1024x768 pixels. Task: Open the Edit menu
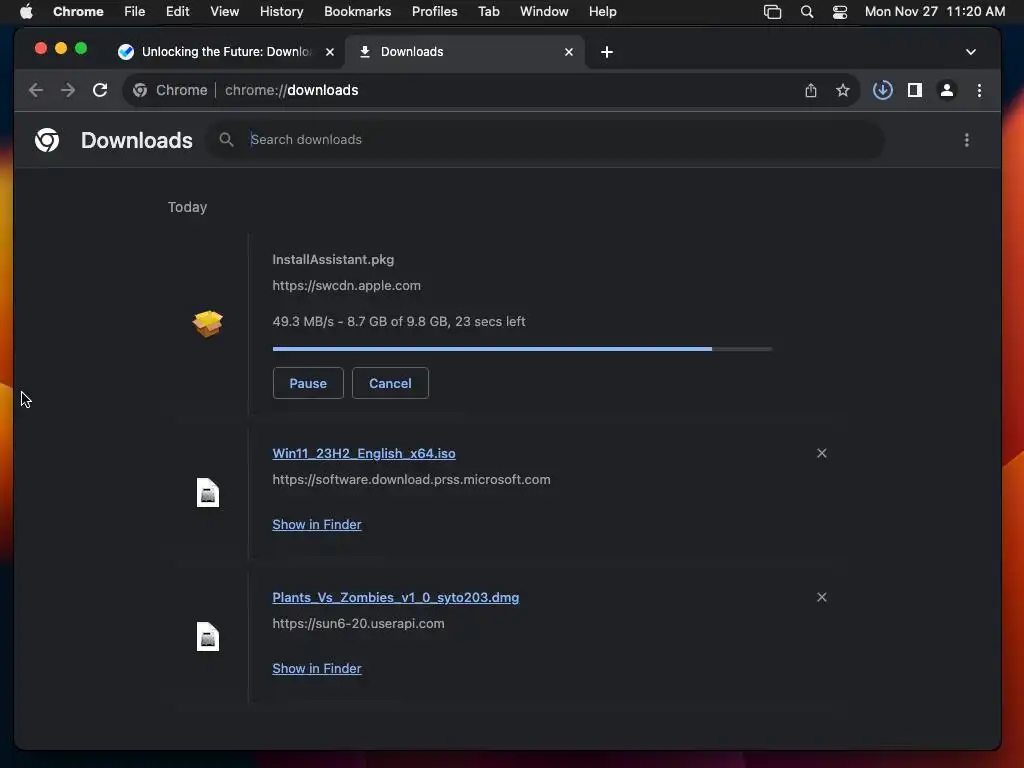pyautogui.click(x=177, y=12)
